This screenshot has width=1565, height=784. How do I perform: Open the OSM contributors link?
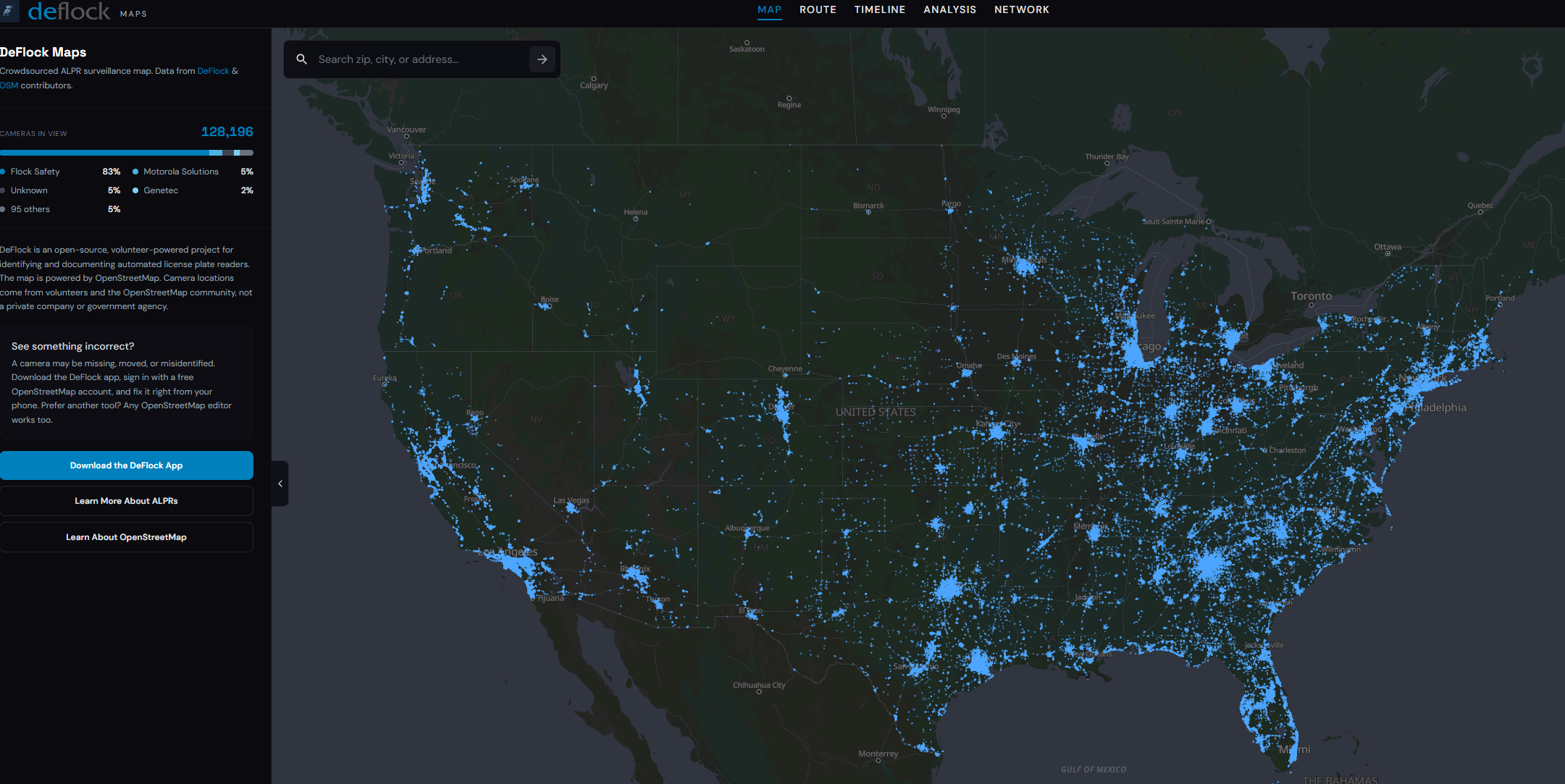[x=9, y=85]
